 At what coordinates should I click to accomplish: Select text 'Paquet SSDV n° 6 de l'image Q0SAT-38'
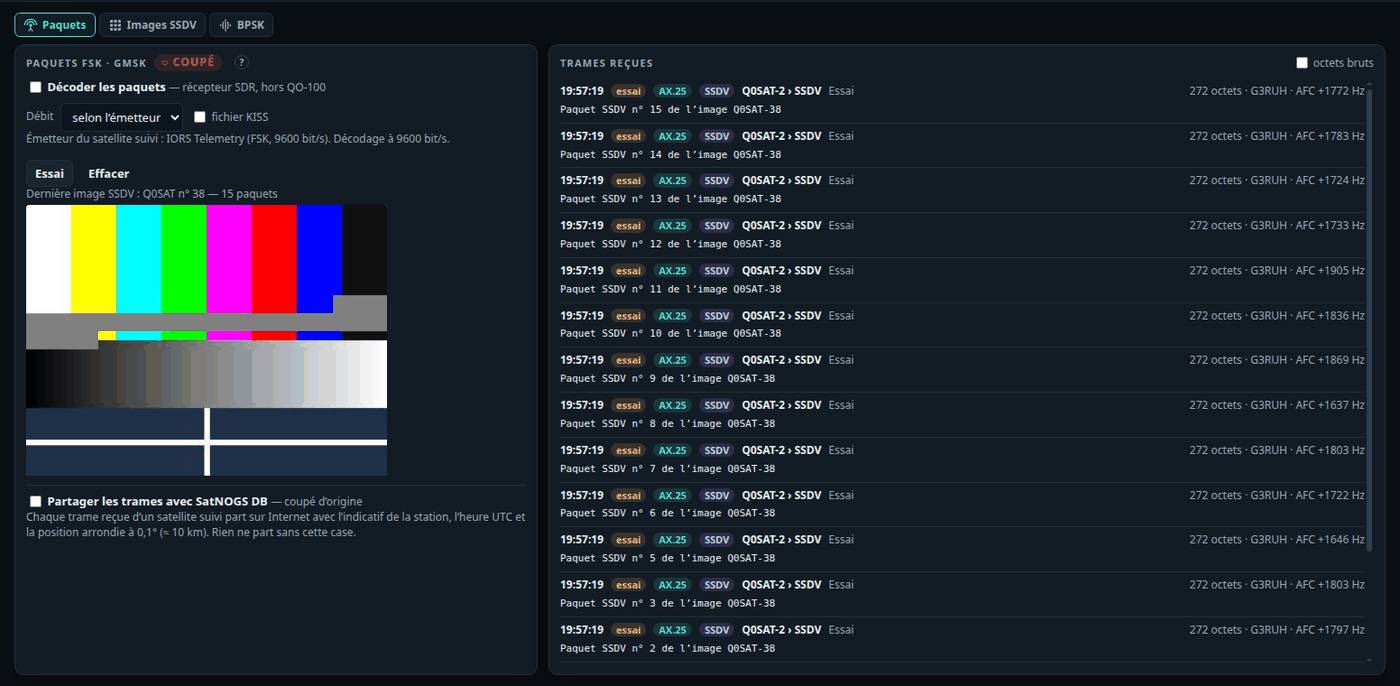point(668,513)
